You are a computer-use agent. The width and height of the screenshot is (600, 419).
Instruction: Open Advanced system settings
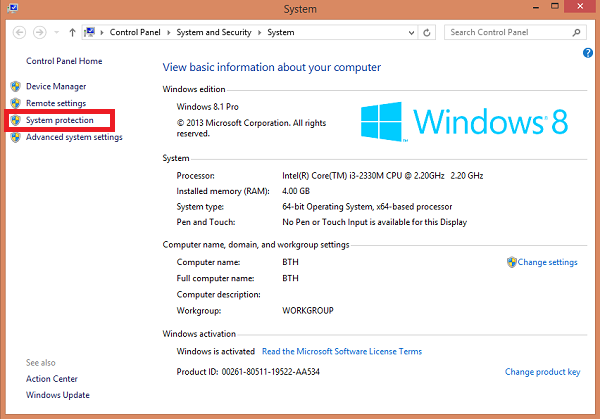pos(74,137)
